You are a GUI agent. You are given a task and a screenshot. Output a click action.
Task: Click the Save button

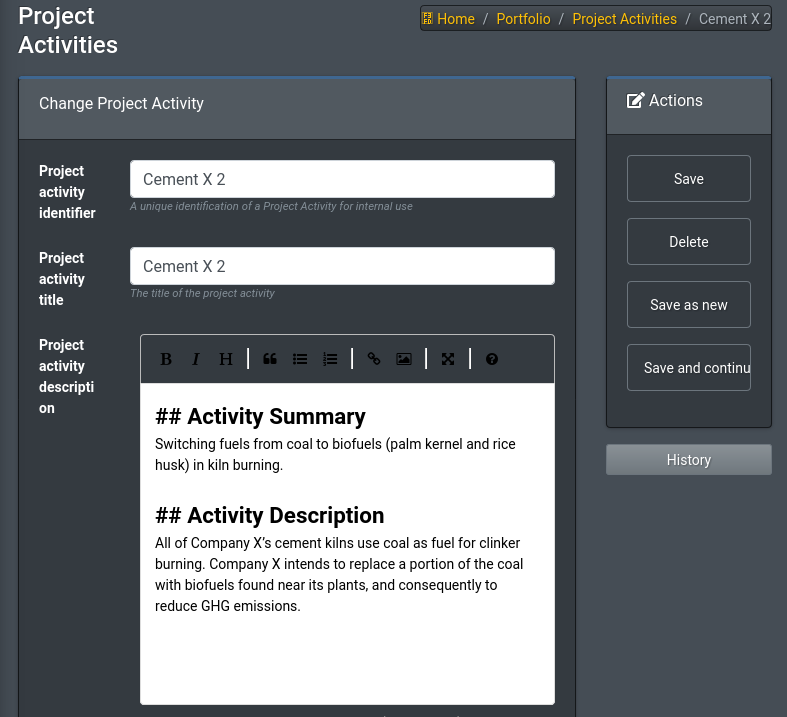click(688, 179)
